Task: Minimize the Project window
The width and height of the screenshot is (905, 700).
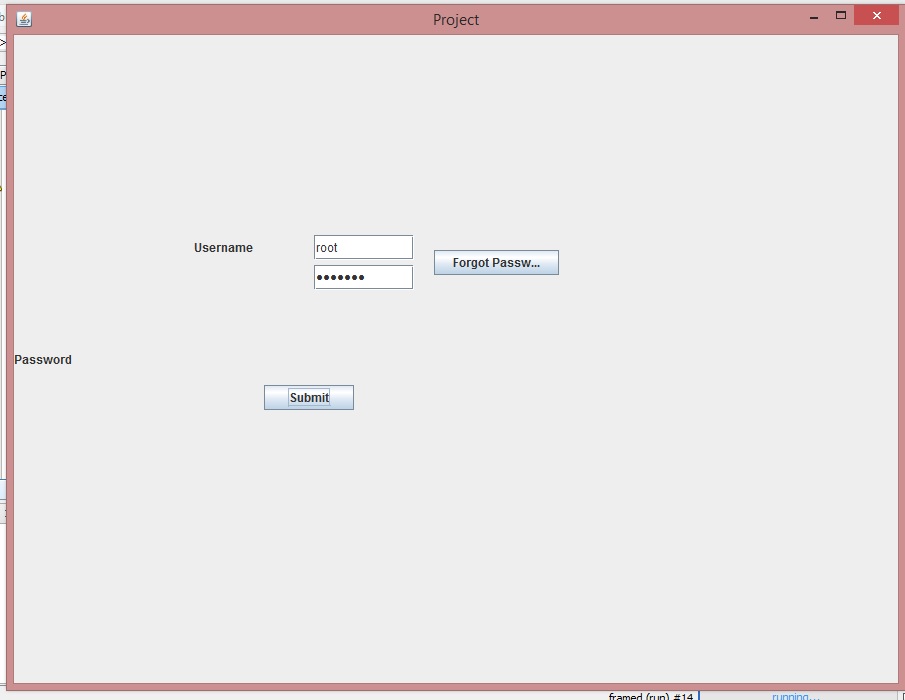Action: [814, 17]
